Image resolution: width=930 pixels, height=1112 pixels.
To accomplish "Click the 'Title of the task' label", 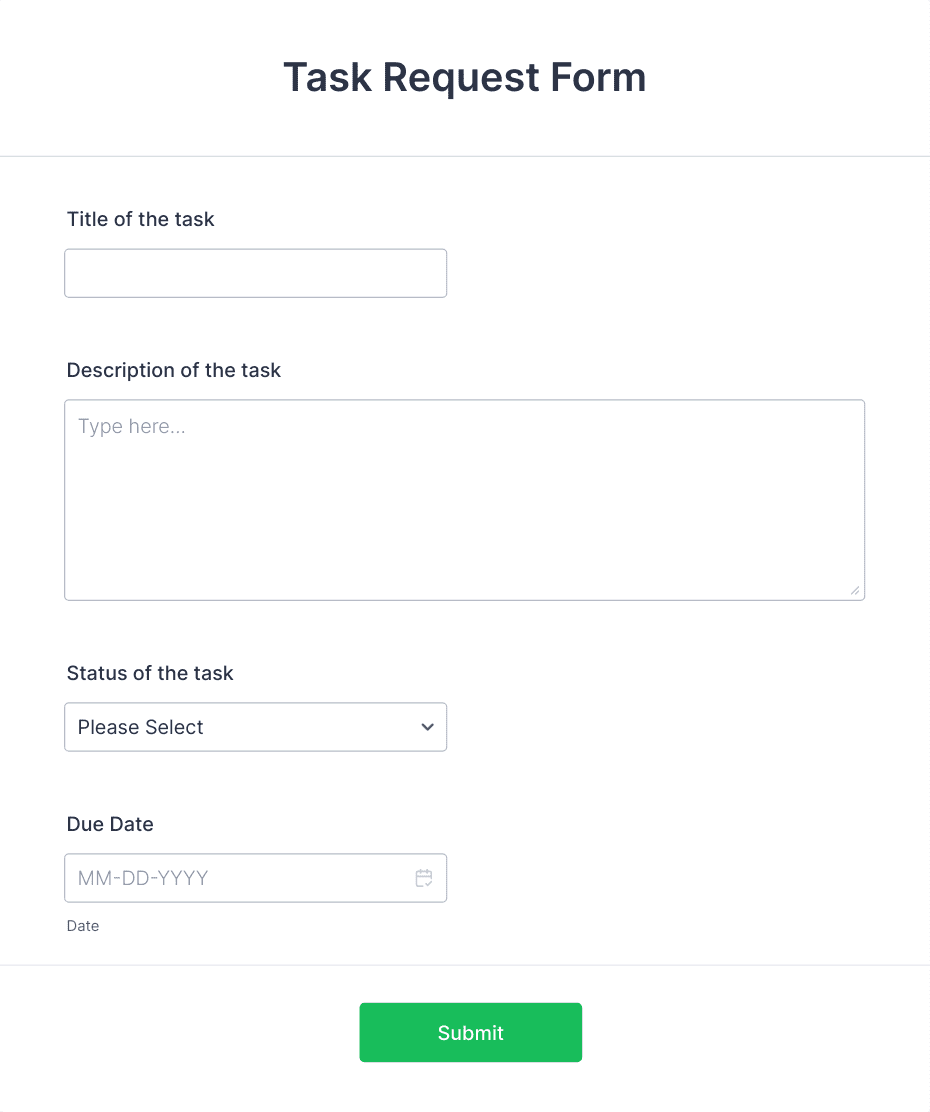I will click(x=140, y=219).
